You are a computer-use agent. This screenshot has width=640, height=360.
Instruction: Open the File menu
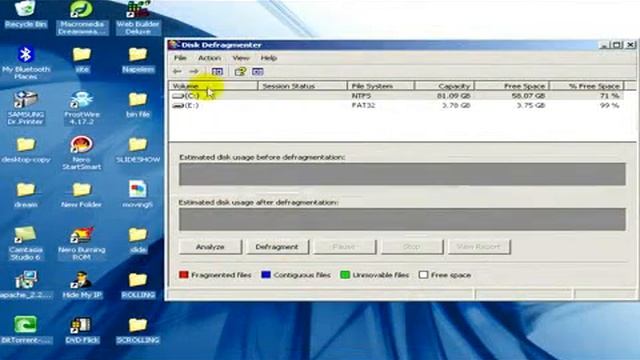pyautogui.click(x=180, y=58)
